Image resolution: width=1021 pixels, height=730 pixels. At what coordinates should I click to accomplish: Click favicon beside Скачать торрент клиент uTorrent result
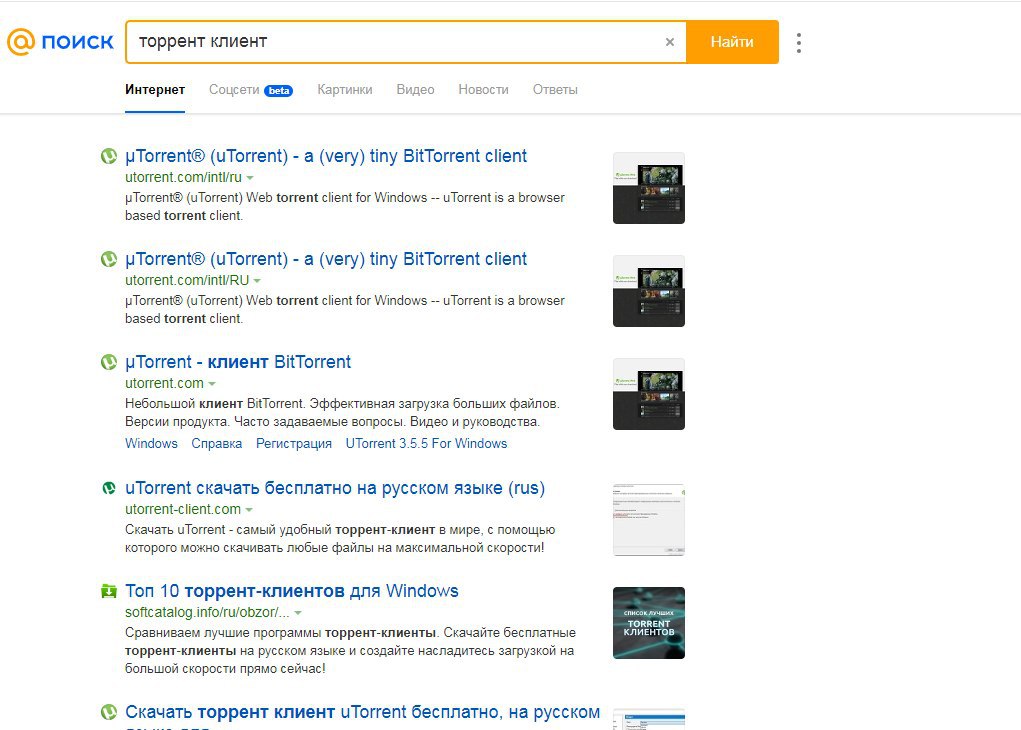point(109,712)
